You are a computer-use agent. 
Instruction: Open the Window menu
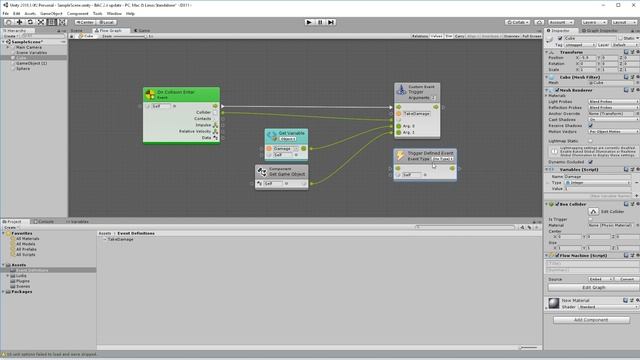pos(114,13)
